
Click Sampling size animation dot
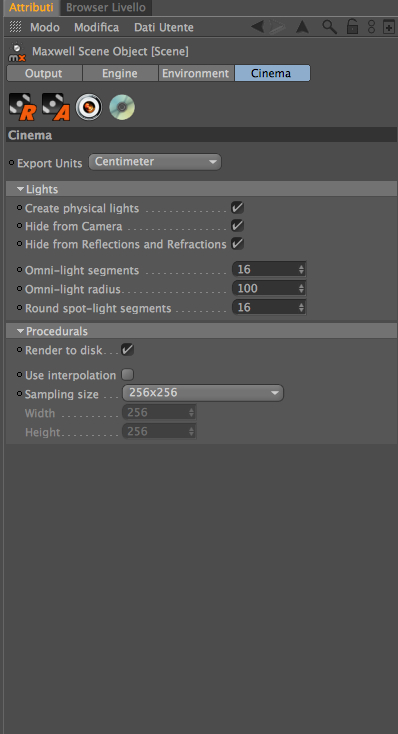[20, 394]
